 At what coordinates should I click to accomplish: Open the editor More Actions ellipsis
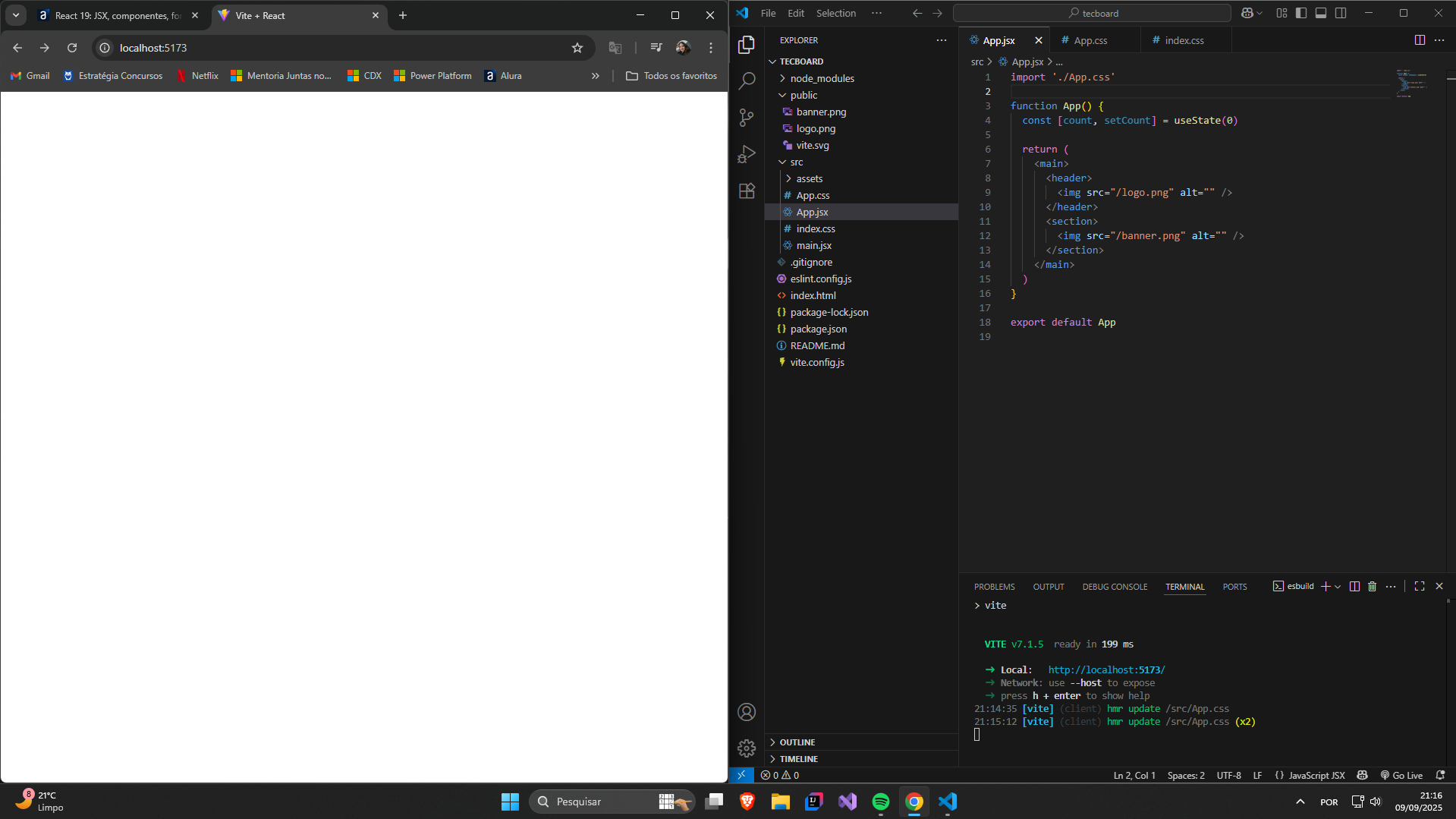click(1439, 40)
